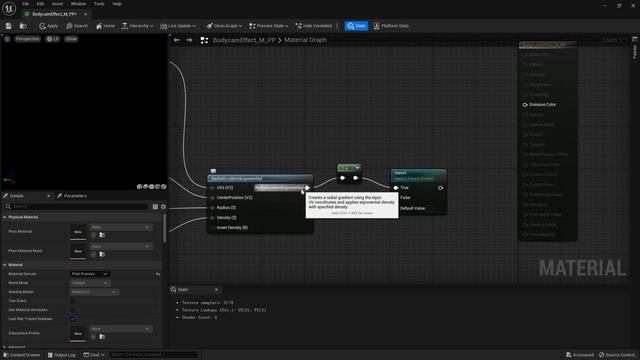Open the Hierarchy dropdown

[138, 26]
